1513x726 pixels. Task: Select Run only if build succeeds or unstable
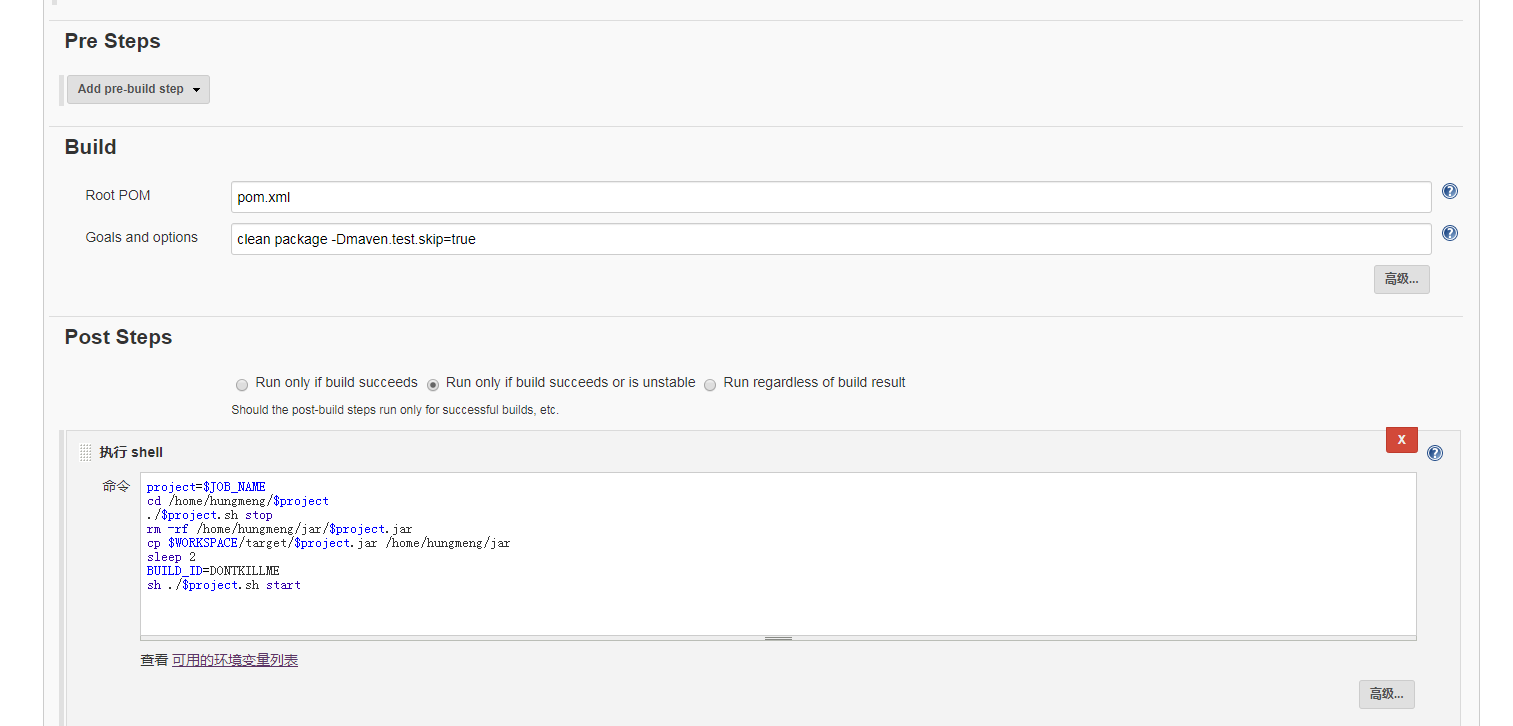click(x=433, y=384)
